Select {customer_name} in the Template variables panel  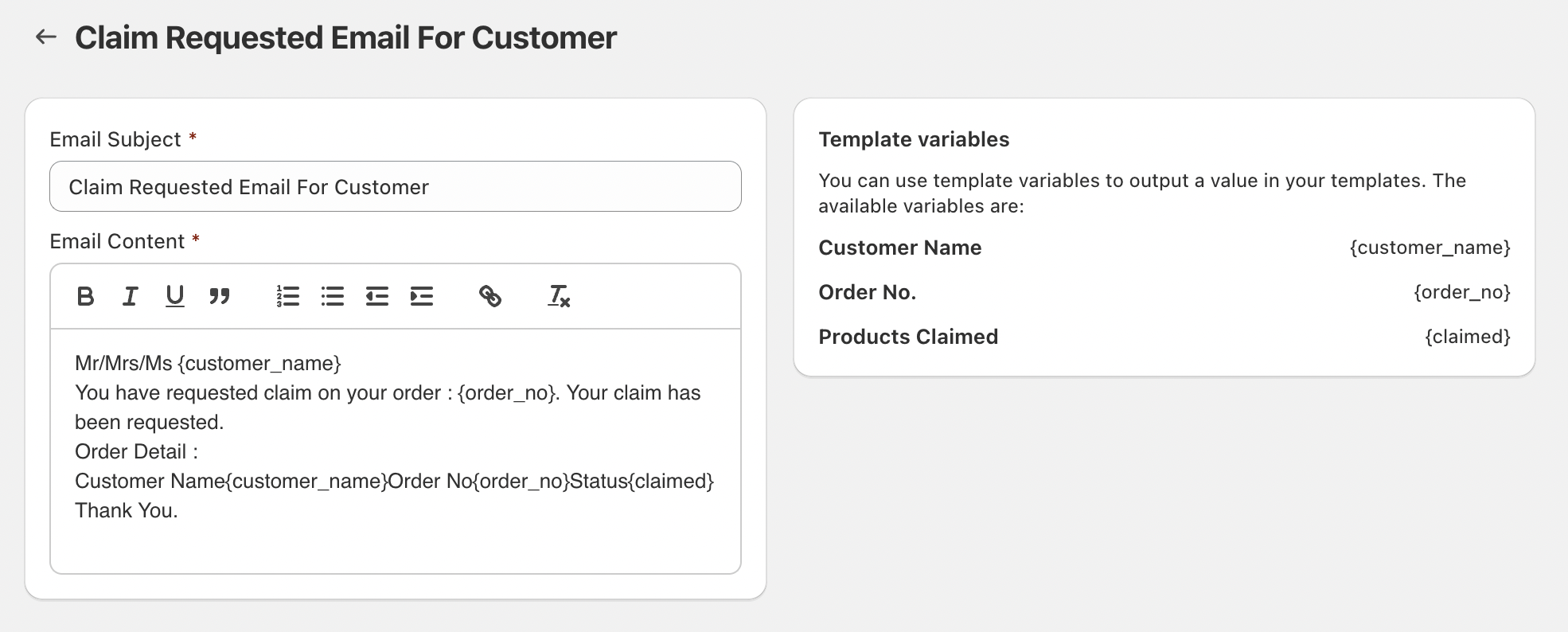tap(1430, 248)
